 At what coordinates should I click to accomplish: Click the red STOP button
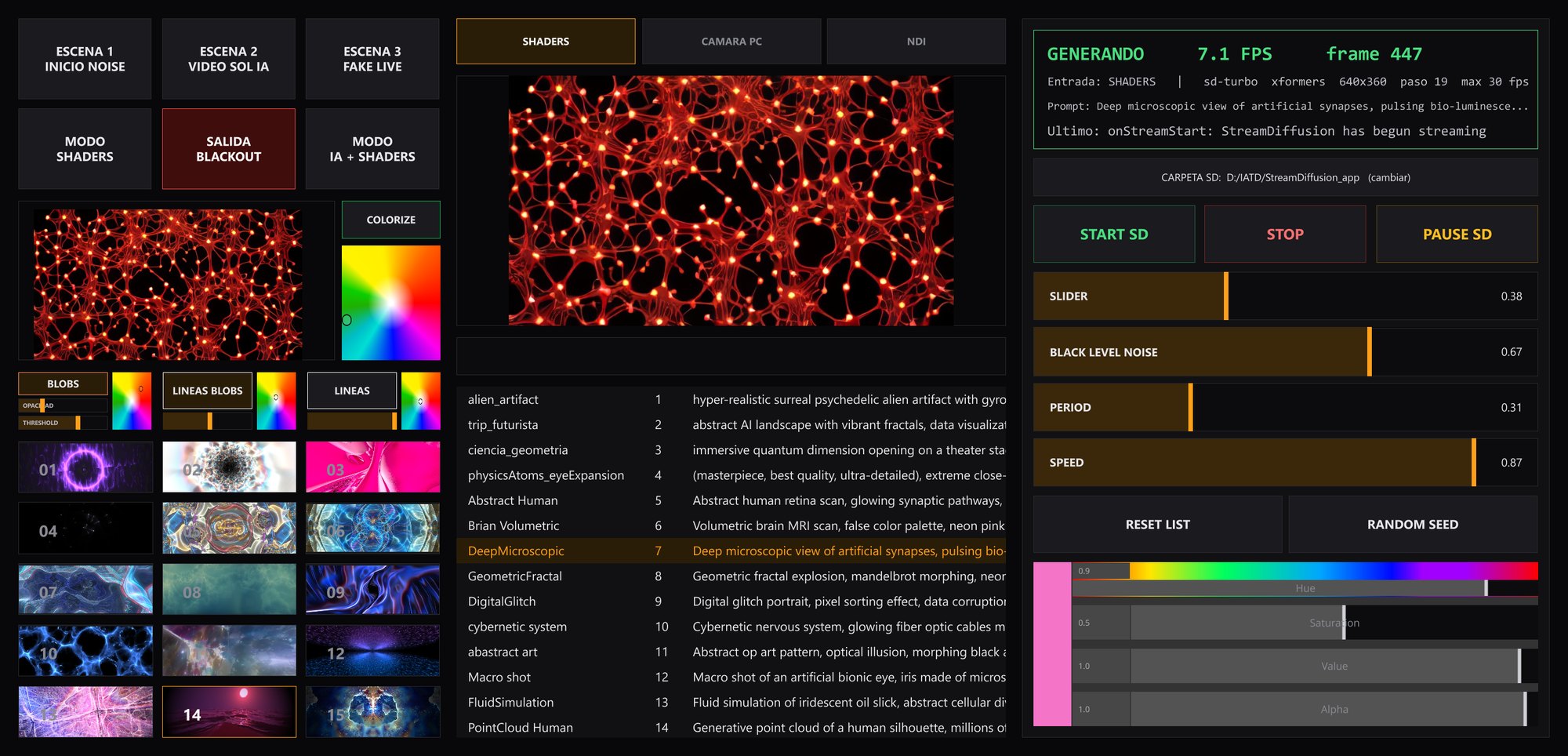(1285, 234)
